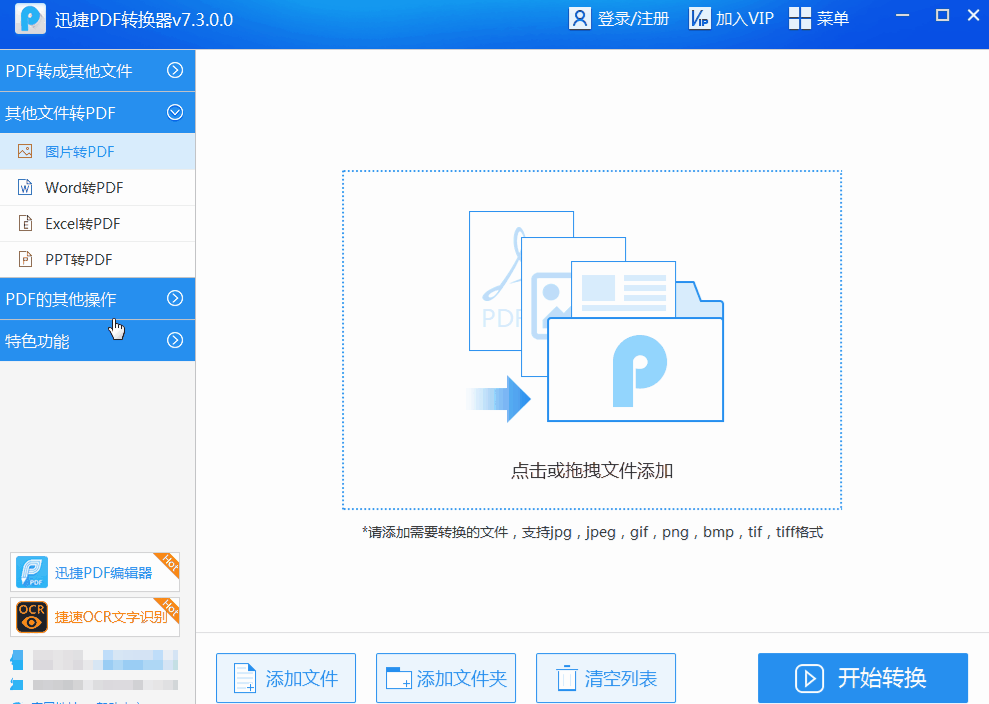Viewport: 989px width, 704px height.
Task: Click 点击或拖拽文件添加 text
Action: coord(592,471)
